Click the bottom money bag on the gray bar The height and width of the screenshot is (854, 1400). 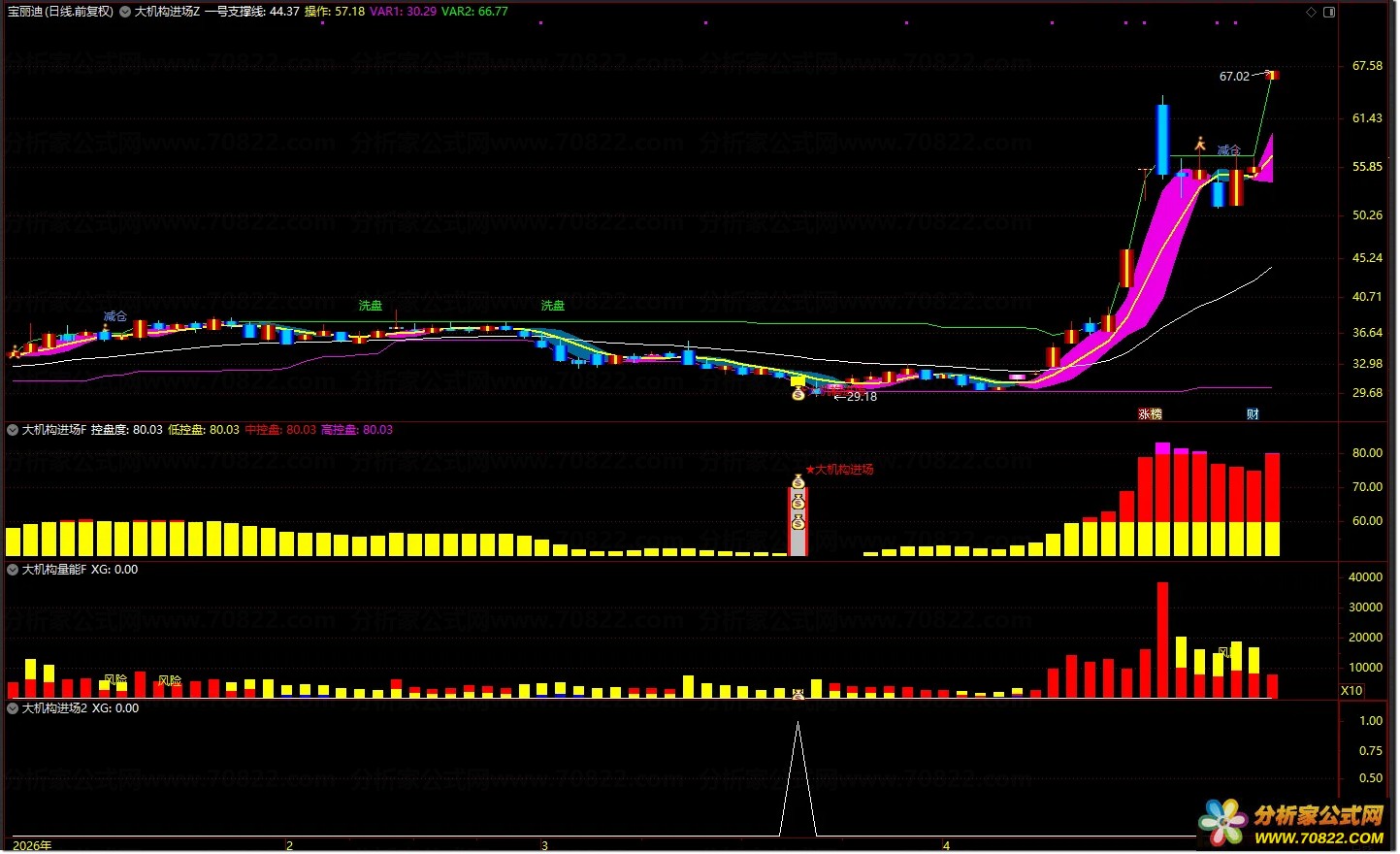[x=798, y=522]
